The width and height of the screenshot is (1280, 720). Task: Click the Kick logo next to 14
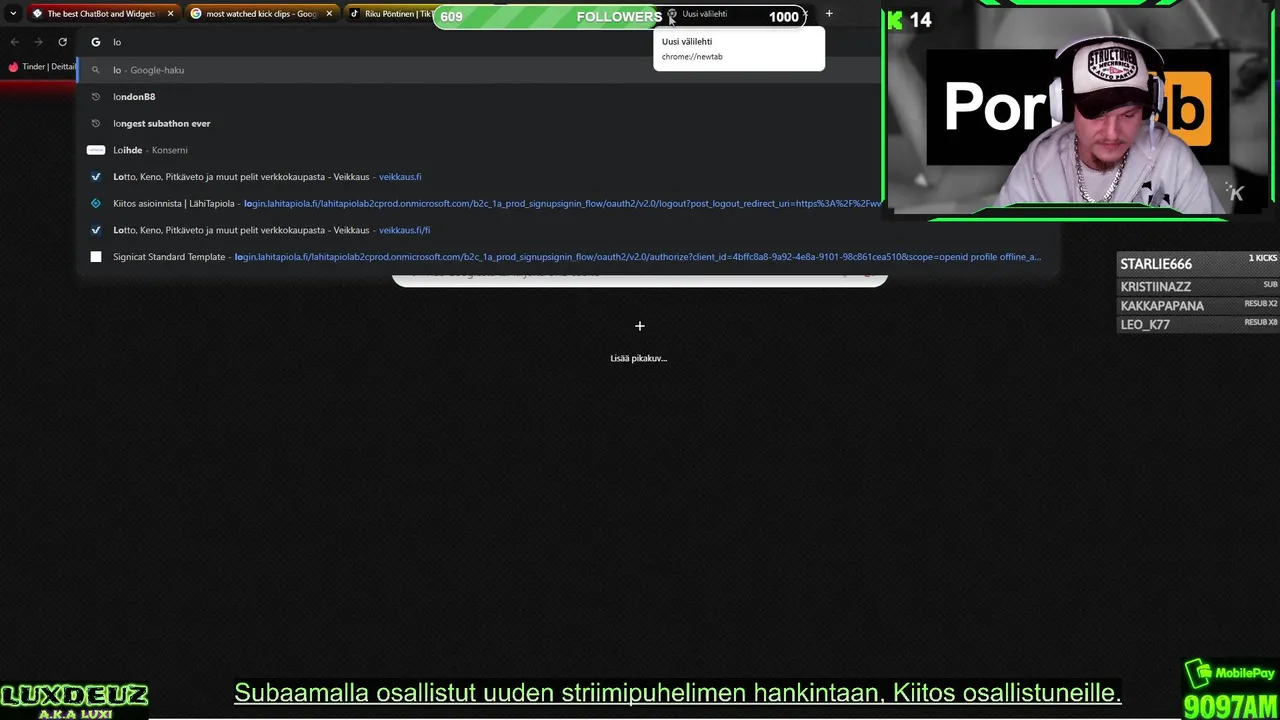click(895, 20)
